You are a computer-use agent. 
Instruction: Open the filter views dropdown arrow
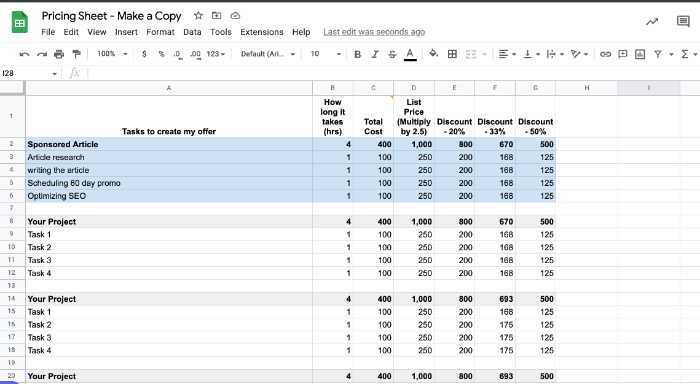coord(671,54)
